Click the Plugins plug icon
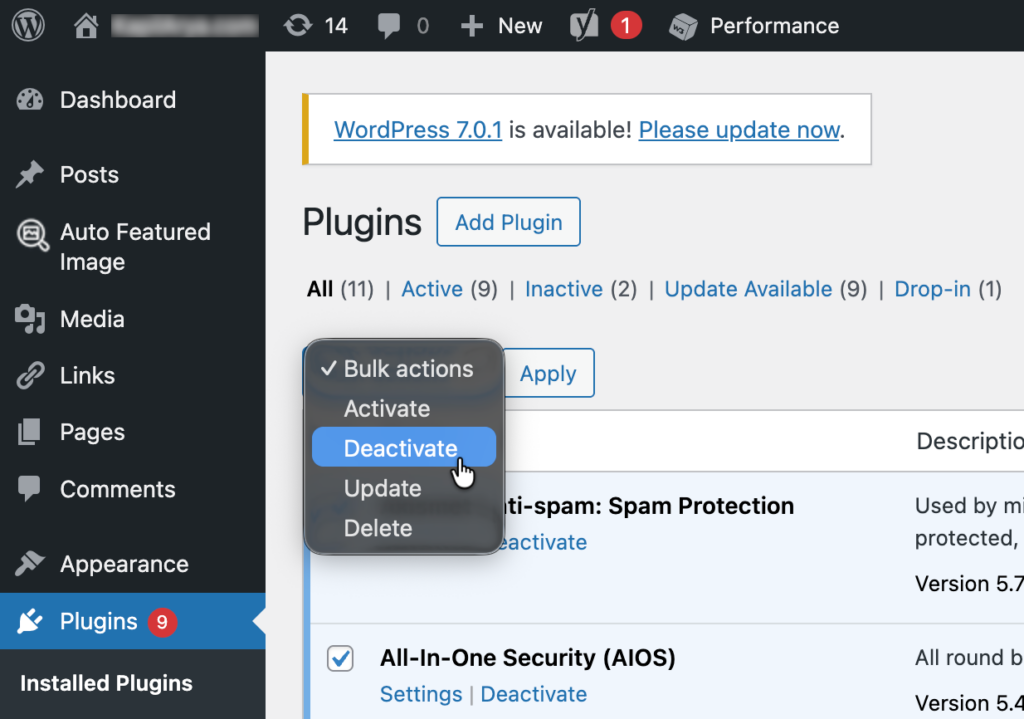 click(30, 621)
